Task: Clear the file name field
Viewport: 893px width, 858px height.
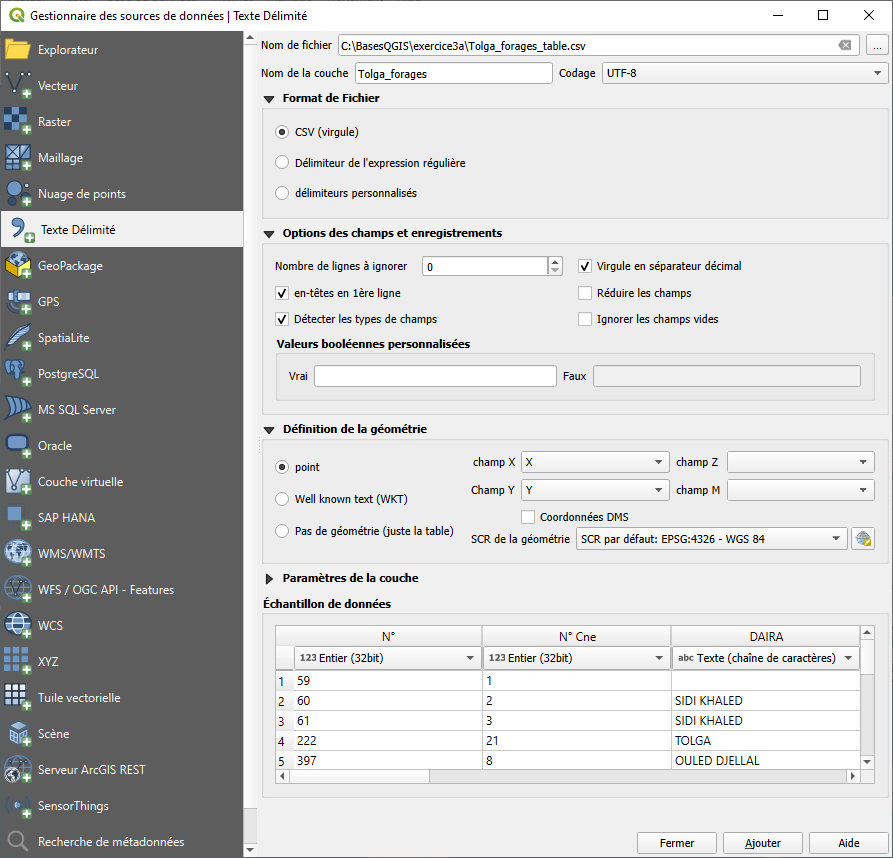Action: point(845,45)
